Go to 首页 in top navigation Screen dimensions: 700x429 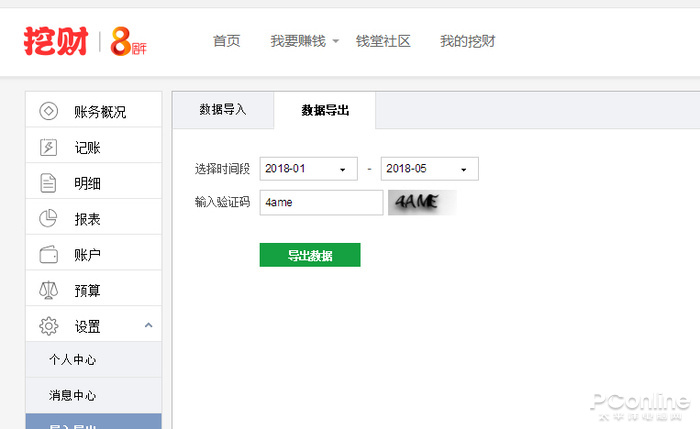pyautogui.click(x=226, y=41)
